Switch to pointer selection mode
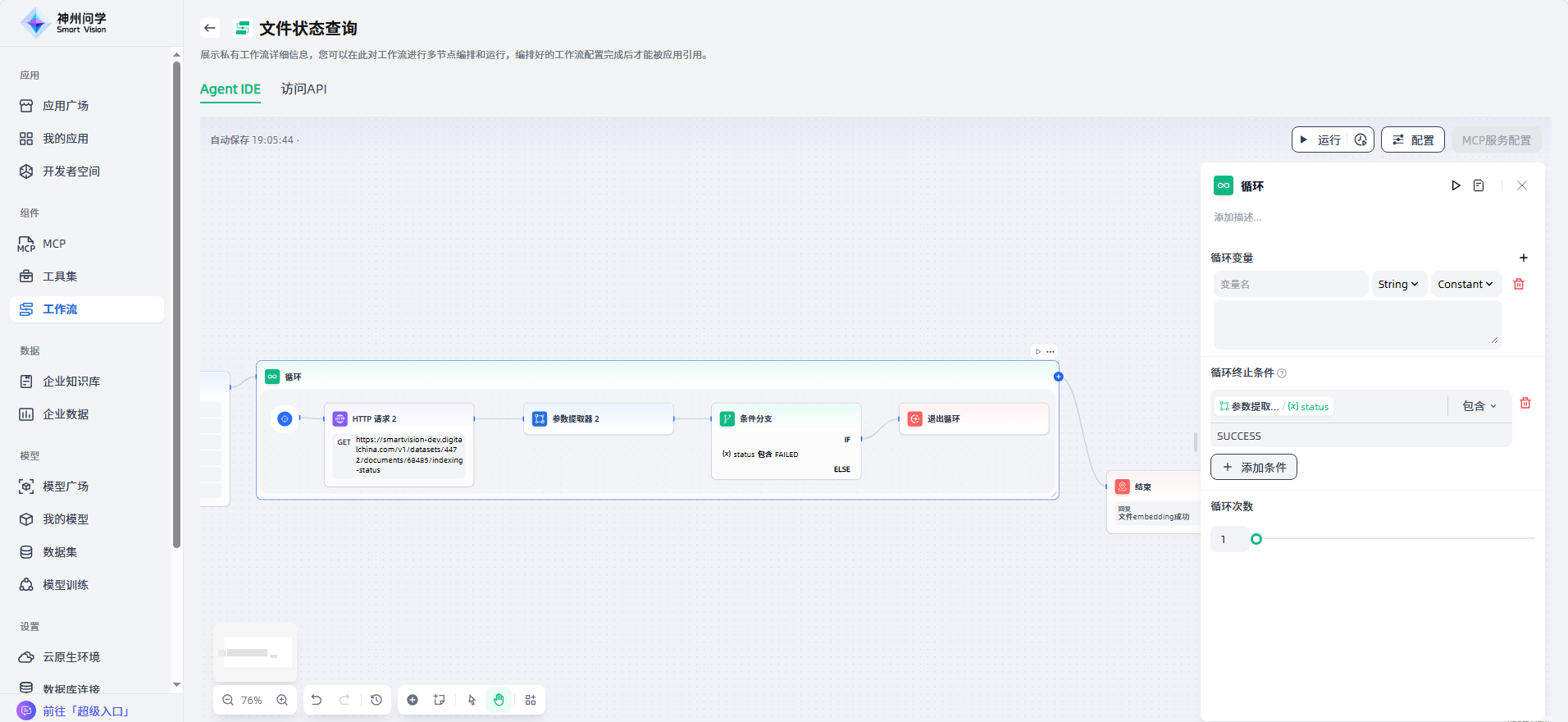The height and width of the screenshot is (722, 1568). point(472,700)
